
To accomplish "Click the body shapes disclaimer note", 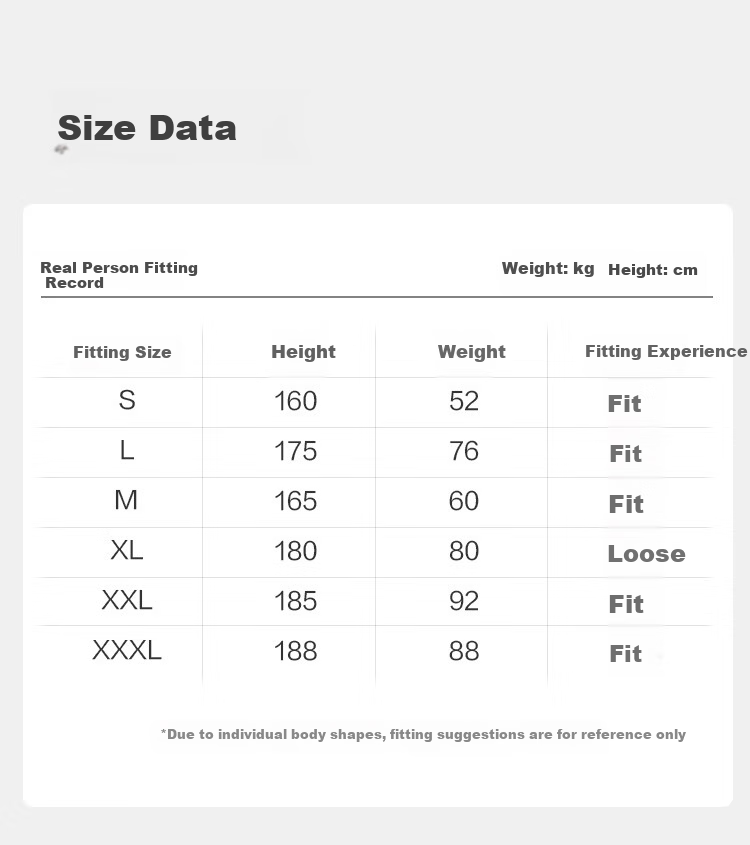I will tap(423, 735).
